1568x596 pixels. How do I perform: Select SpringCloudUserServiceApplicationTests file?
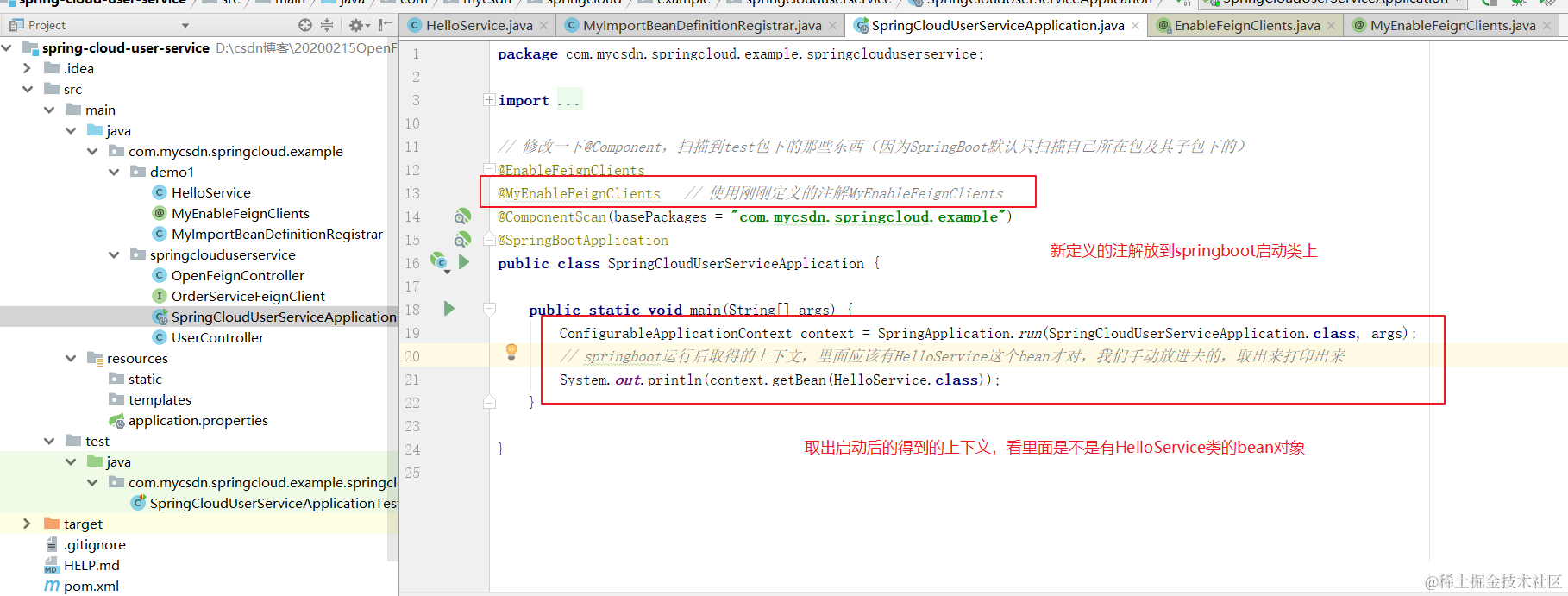point(273,503)
